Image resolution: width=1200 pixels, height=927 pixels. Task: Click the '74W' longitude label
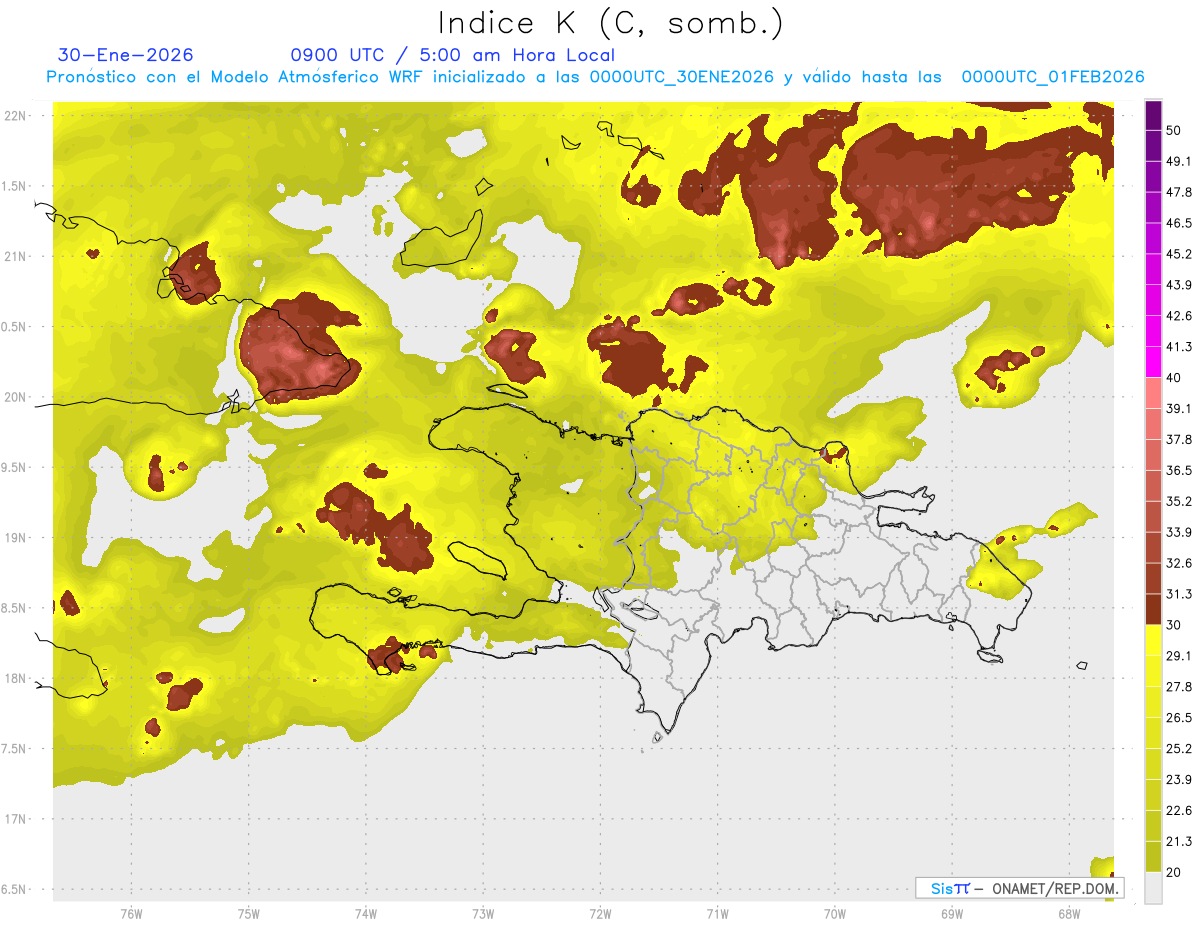tap(366, 914)
